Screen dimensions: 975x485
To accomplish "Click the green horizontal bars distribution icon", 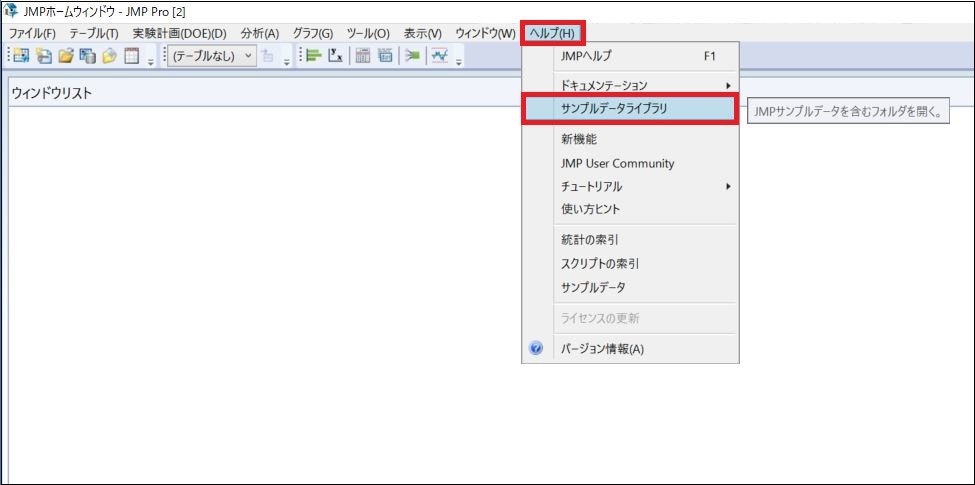I will tap(314, 56).
